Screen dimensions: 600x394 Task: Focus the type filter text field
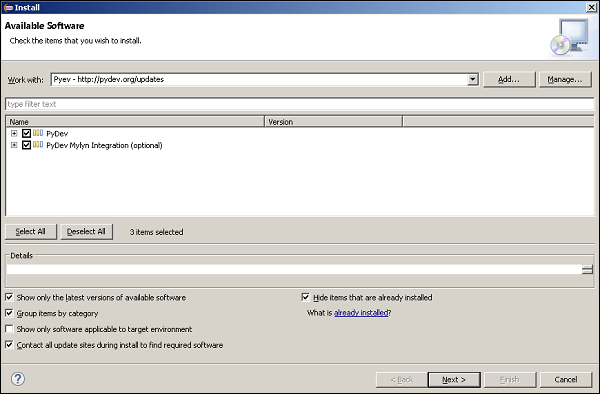pyautogui.click(x=300, y=104)
